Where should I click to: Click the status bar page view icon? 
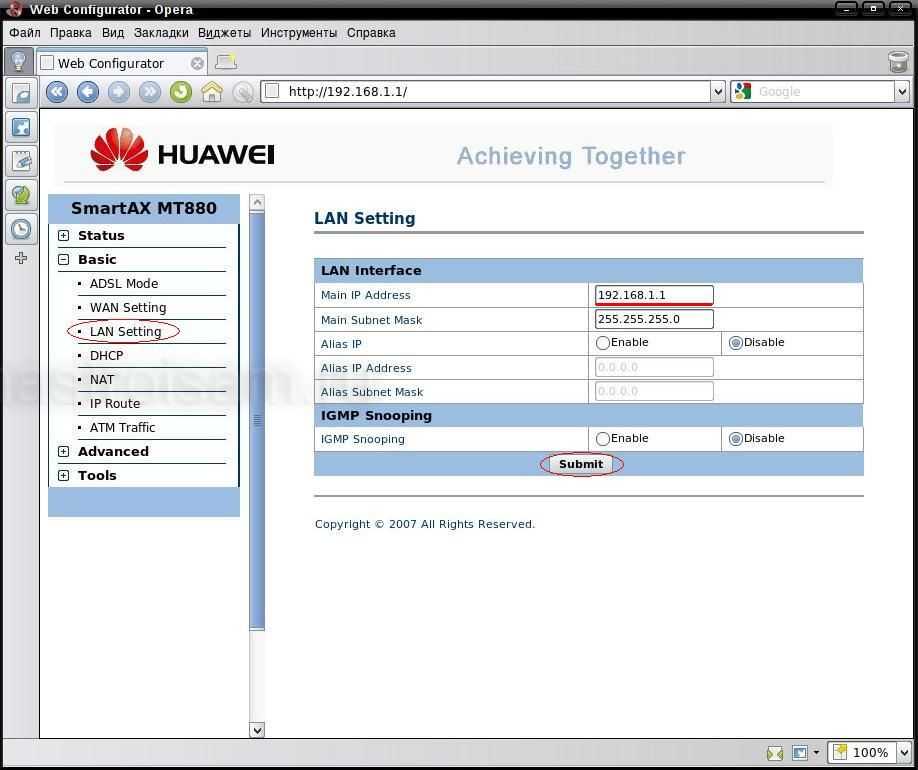click(800, 752)
